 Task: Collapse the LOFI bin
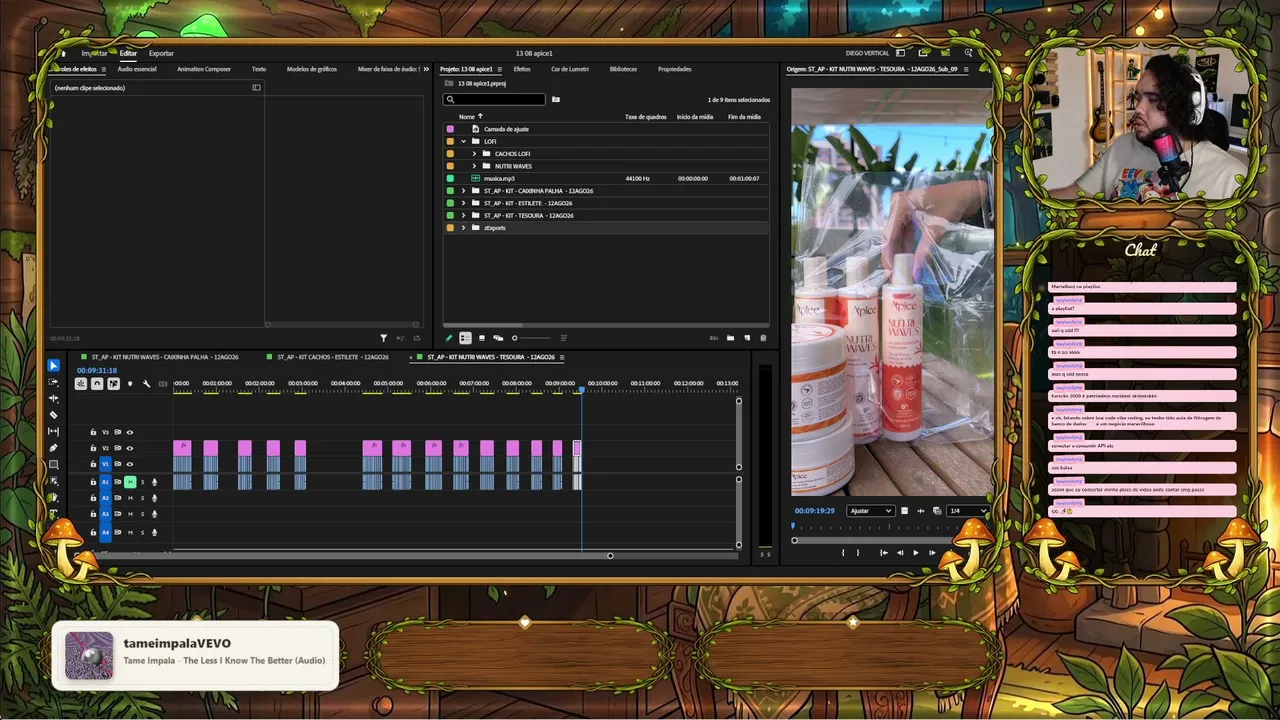[463, 141]
